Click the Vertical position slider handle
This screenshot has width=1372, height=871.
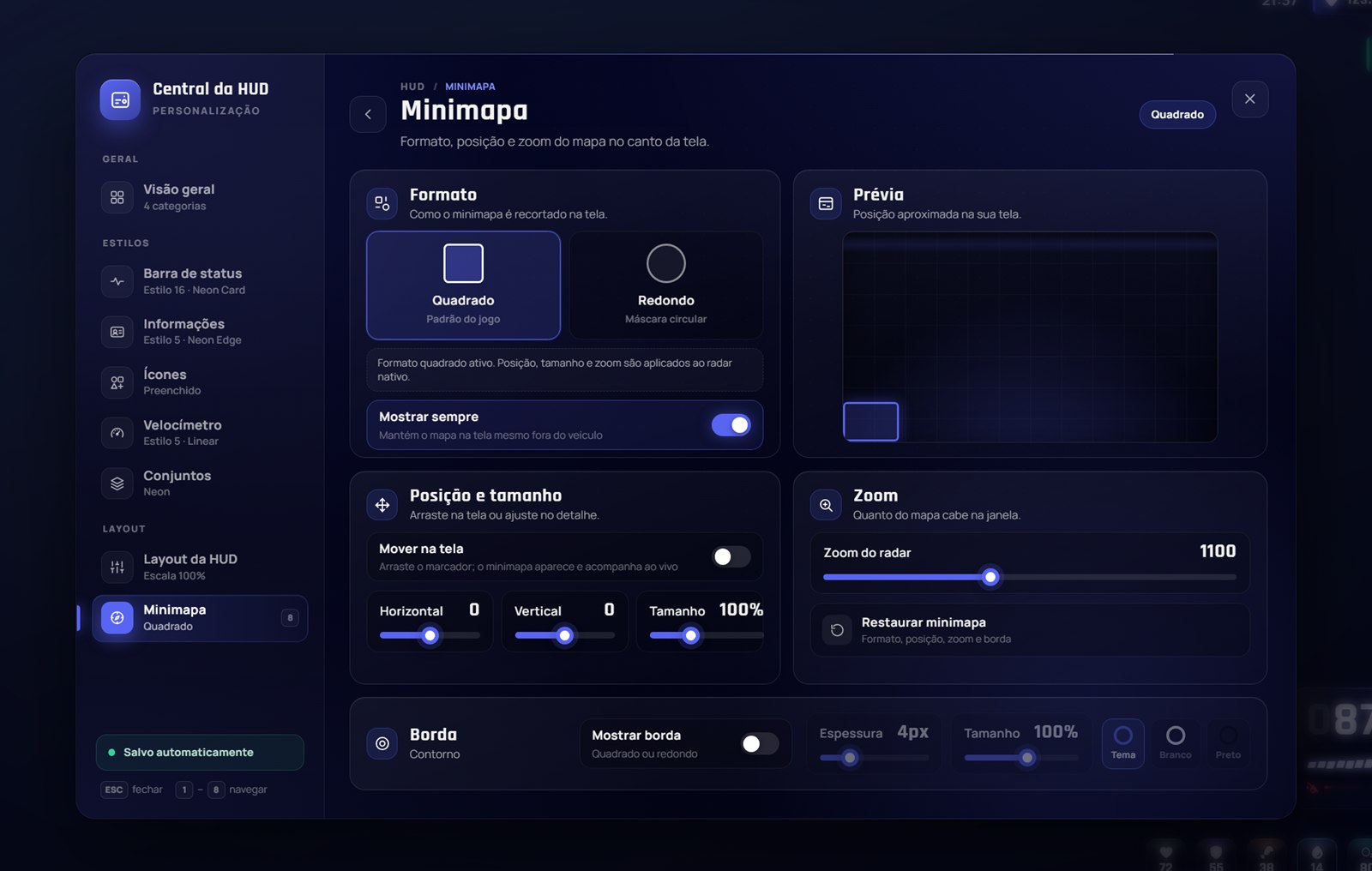pos(565,635)
